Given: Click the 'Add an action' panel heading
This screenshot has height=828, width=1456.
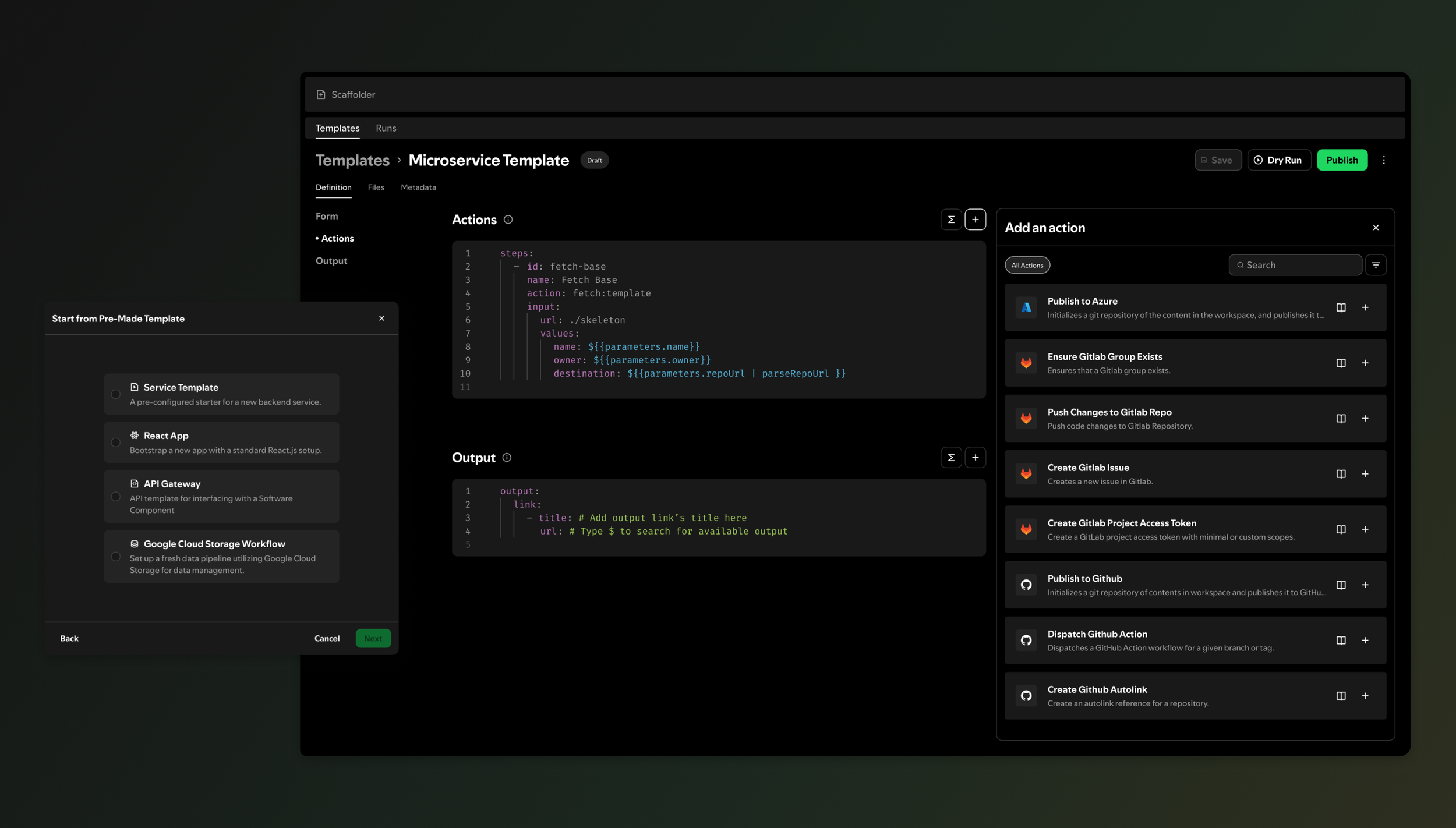Looking at the screenshot, I should tap(1045, 228).
